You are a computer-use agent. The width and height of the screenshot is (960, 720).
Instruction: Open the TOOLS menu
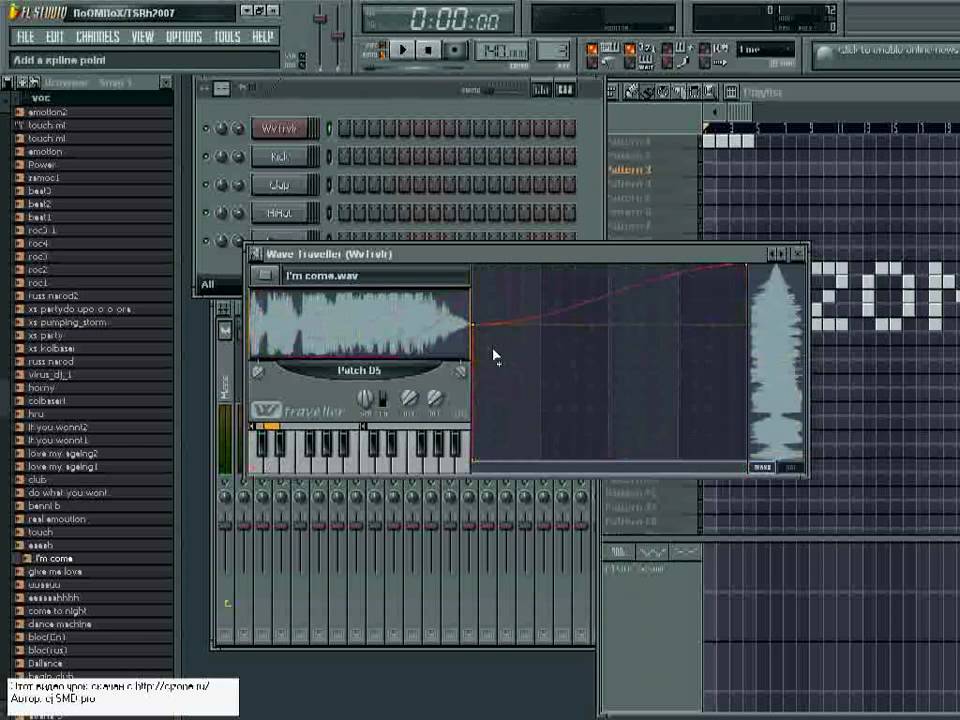click(x=227, y=37)
